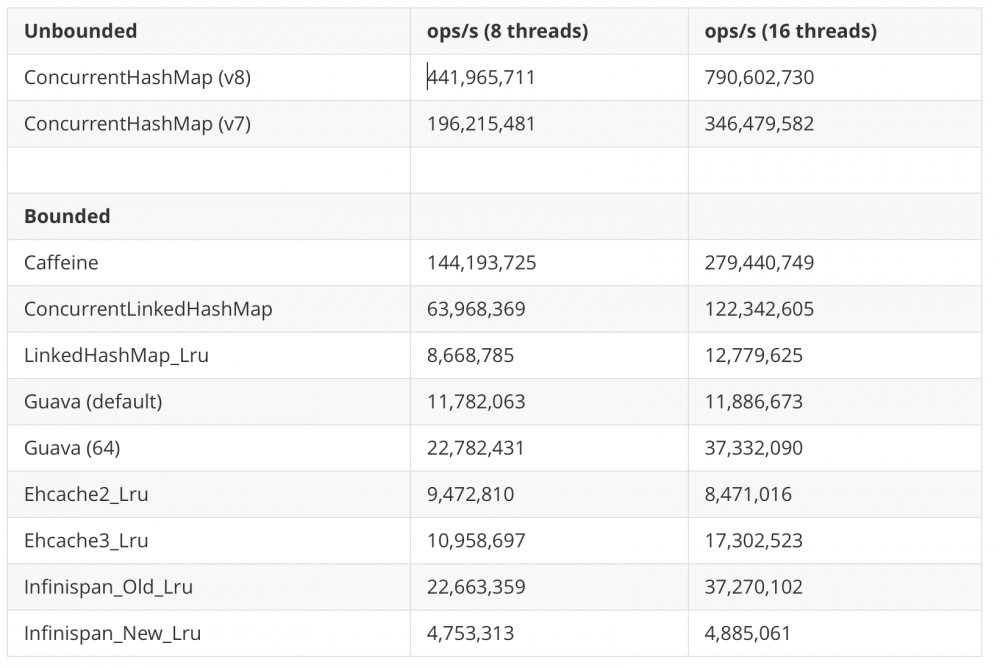Click the Guava (default) row label

point(93,402)
